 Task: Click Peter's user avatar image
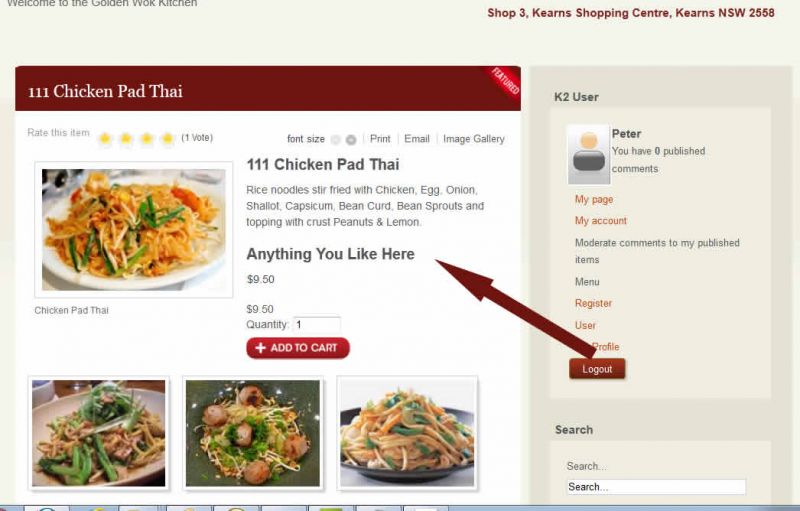(x=589, y=155)
